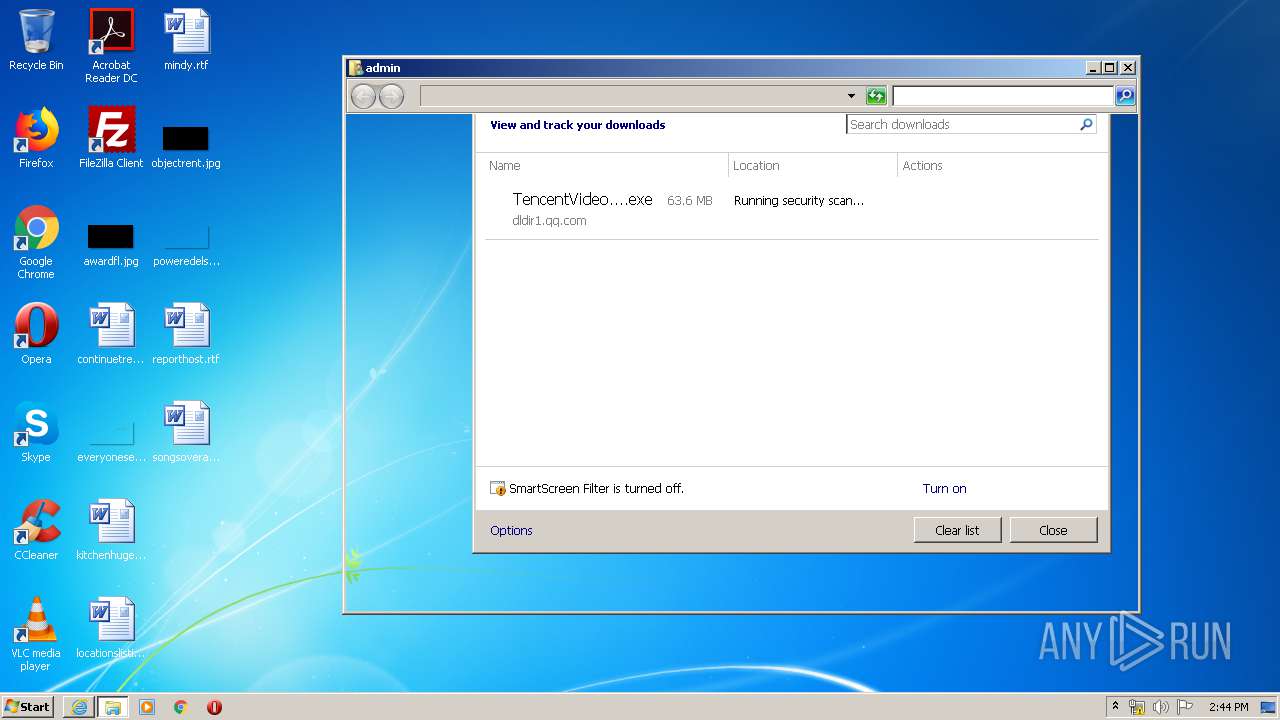Click the network tray icon
The image size is (1280, 720).
[1137, 707]
